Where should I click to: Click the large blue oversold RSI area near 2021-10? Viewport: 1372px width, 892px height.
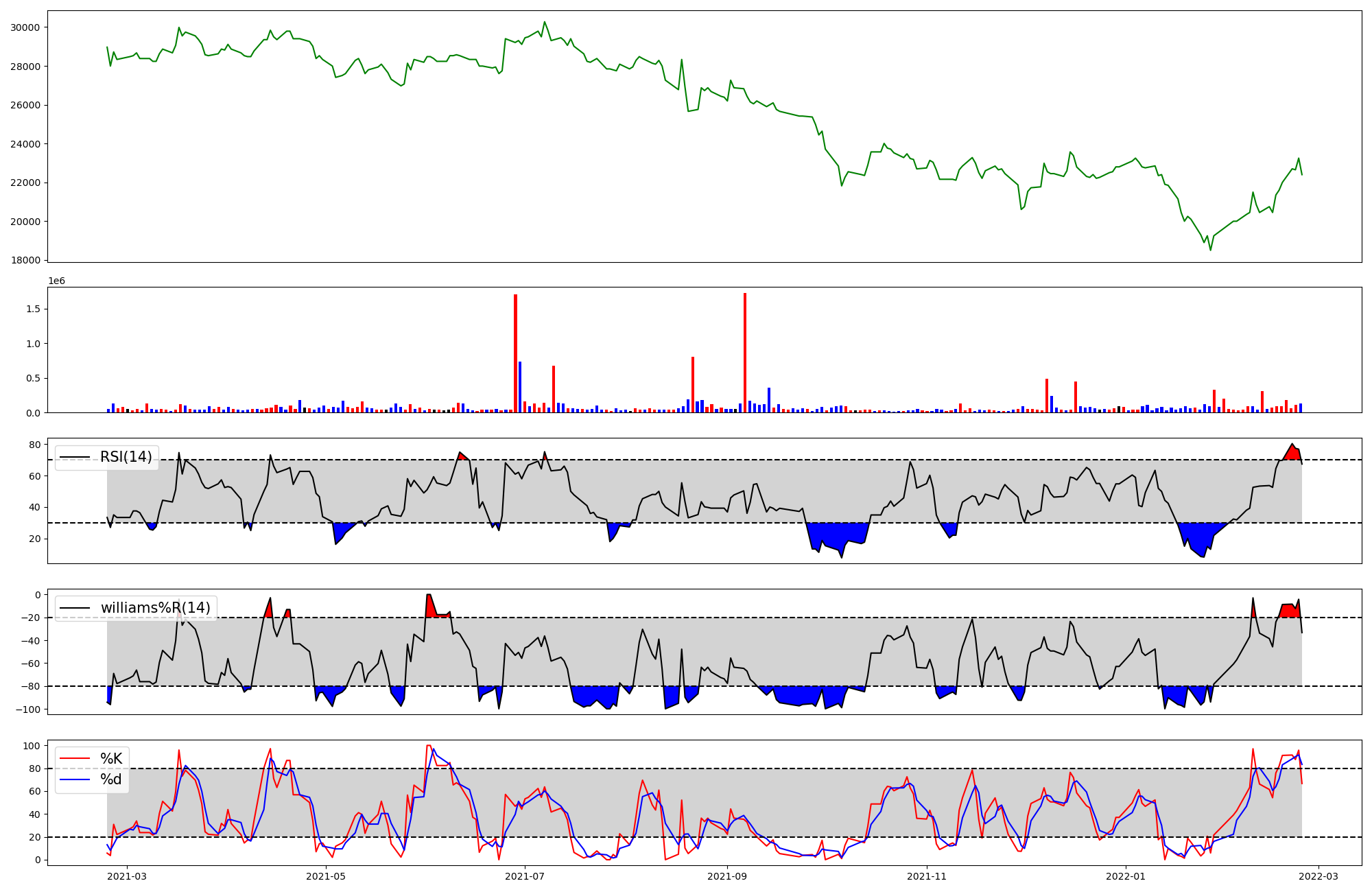click(837, 533)
